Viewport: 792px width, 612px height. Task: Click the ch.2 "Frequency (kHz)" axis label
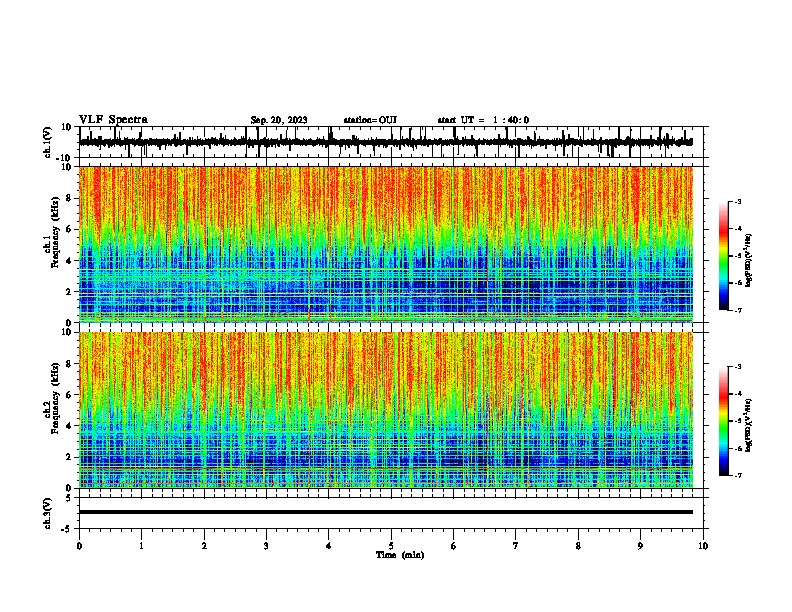coord(55,398)
